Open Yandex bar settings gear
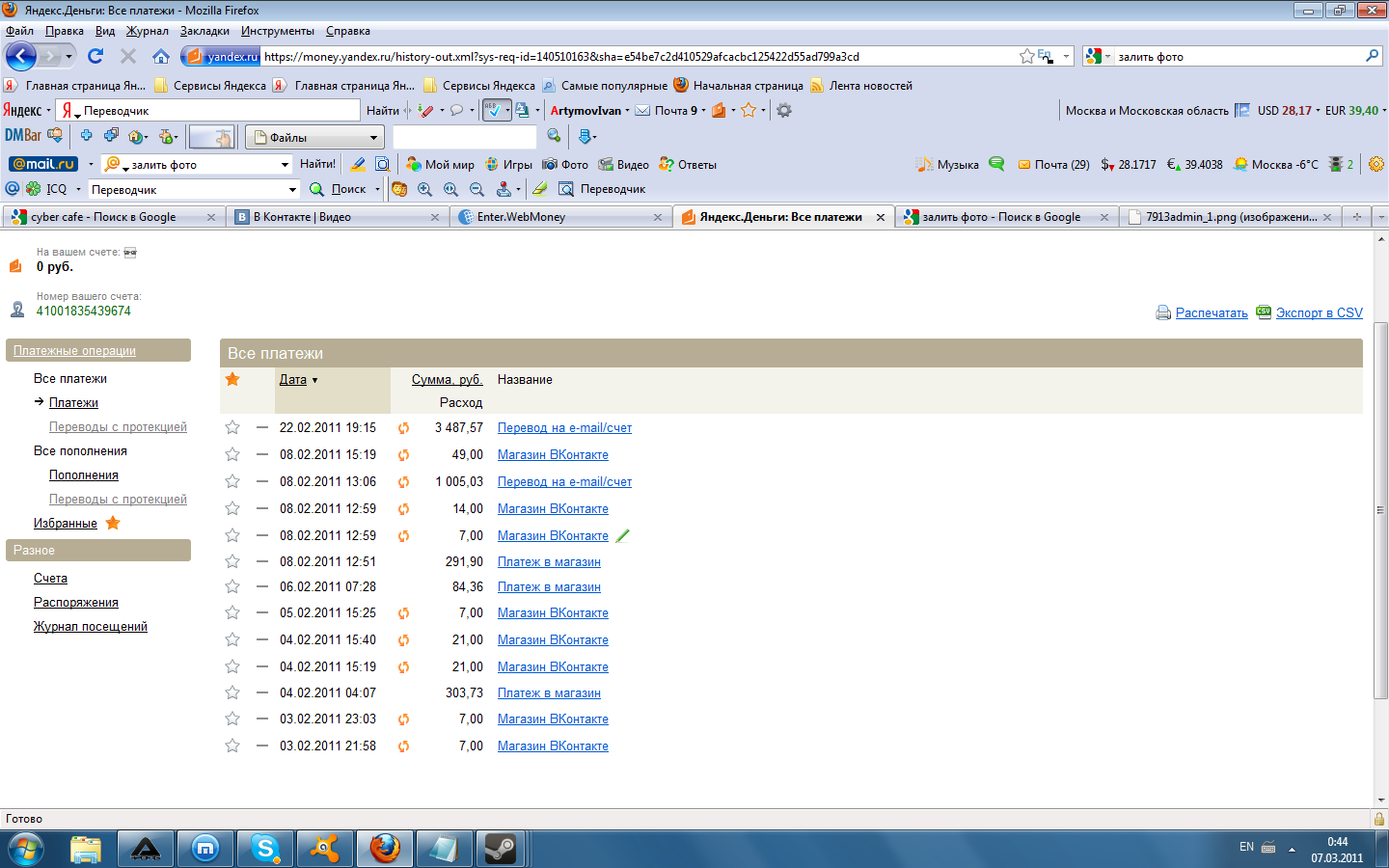This screenshot has height=868, width=1389. tap(784, 110)
